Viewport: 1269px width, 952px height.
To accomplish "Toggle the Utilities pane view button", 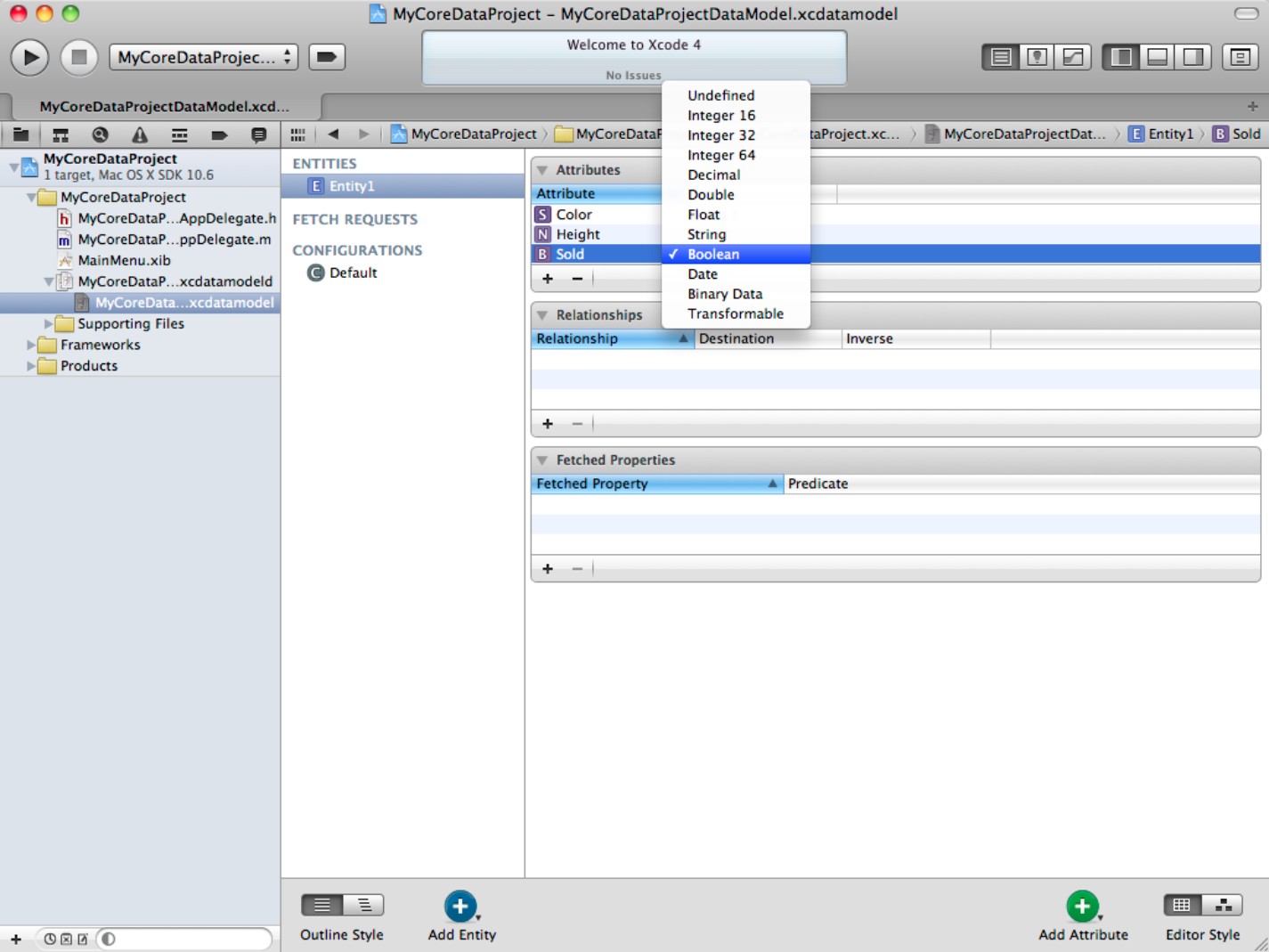I will [x=1193, y=57].
